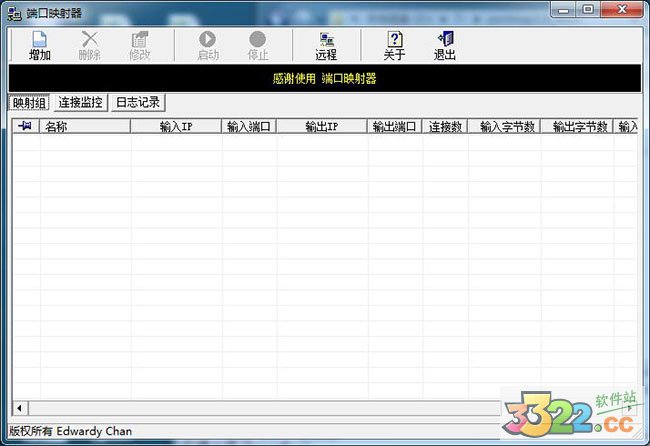Click the 输出IP column header
This screenshot has width=650, height=446.
pos(322,127)
